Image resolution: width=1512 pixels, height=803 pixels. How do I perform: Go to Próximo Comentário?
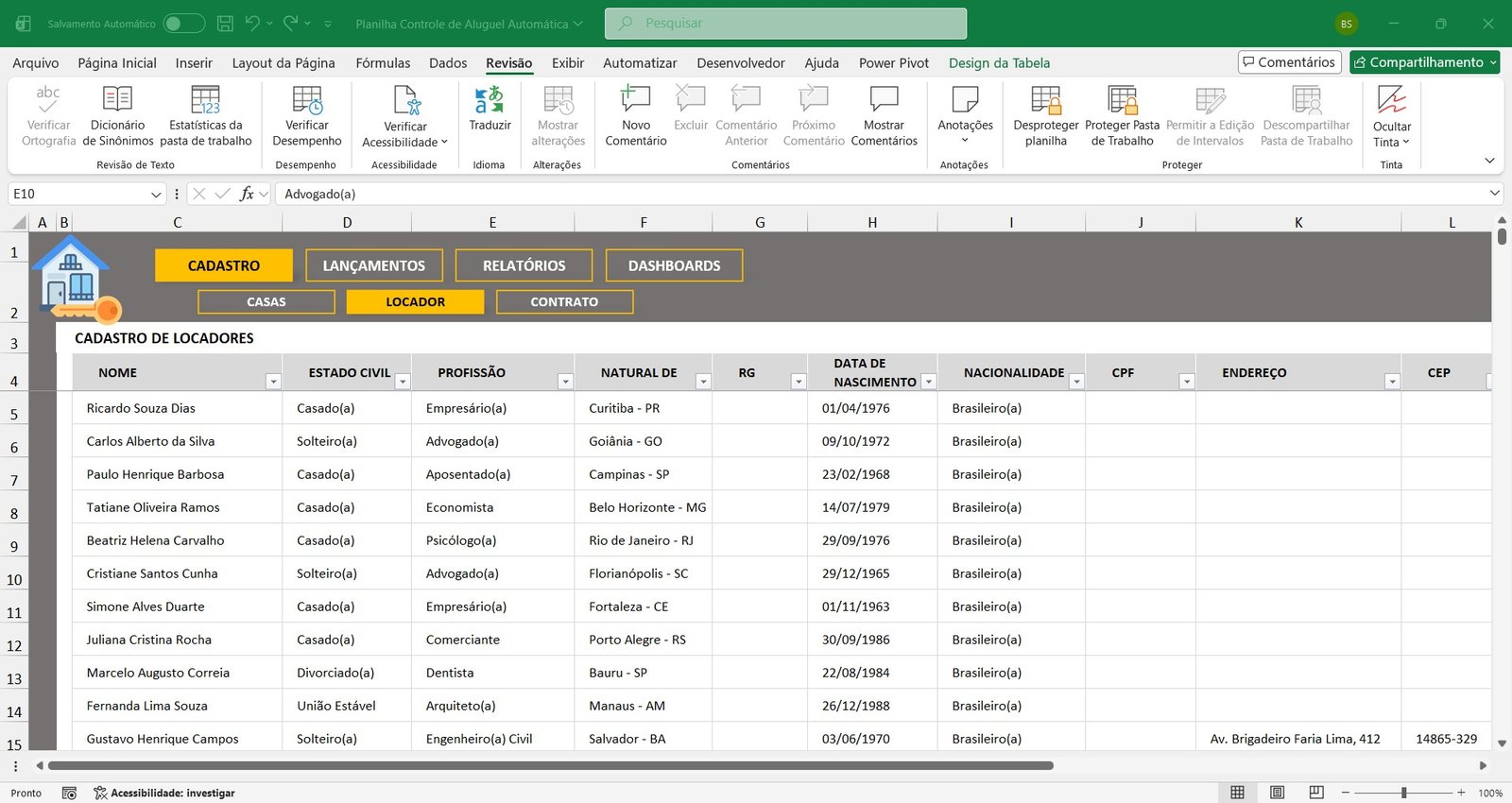pyautogui.click(x=814, y=115)
